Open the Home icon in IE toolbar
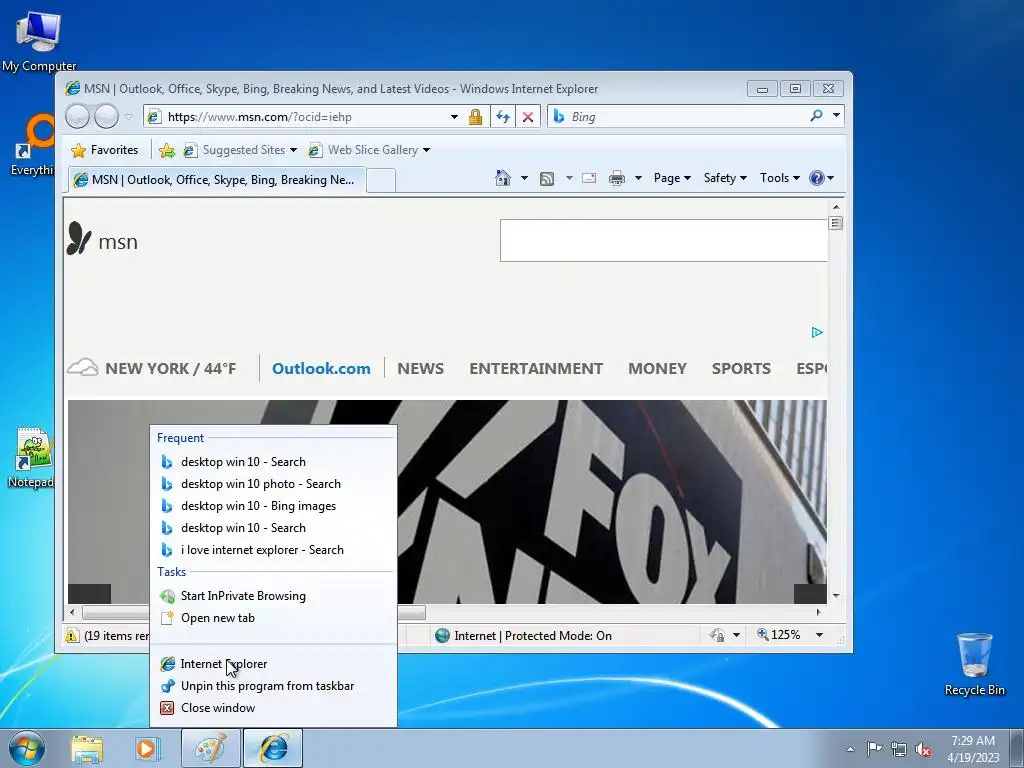The width and height of the screenshot is (1024, 768). [502, 178]
